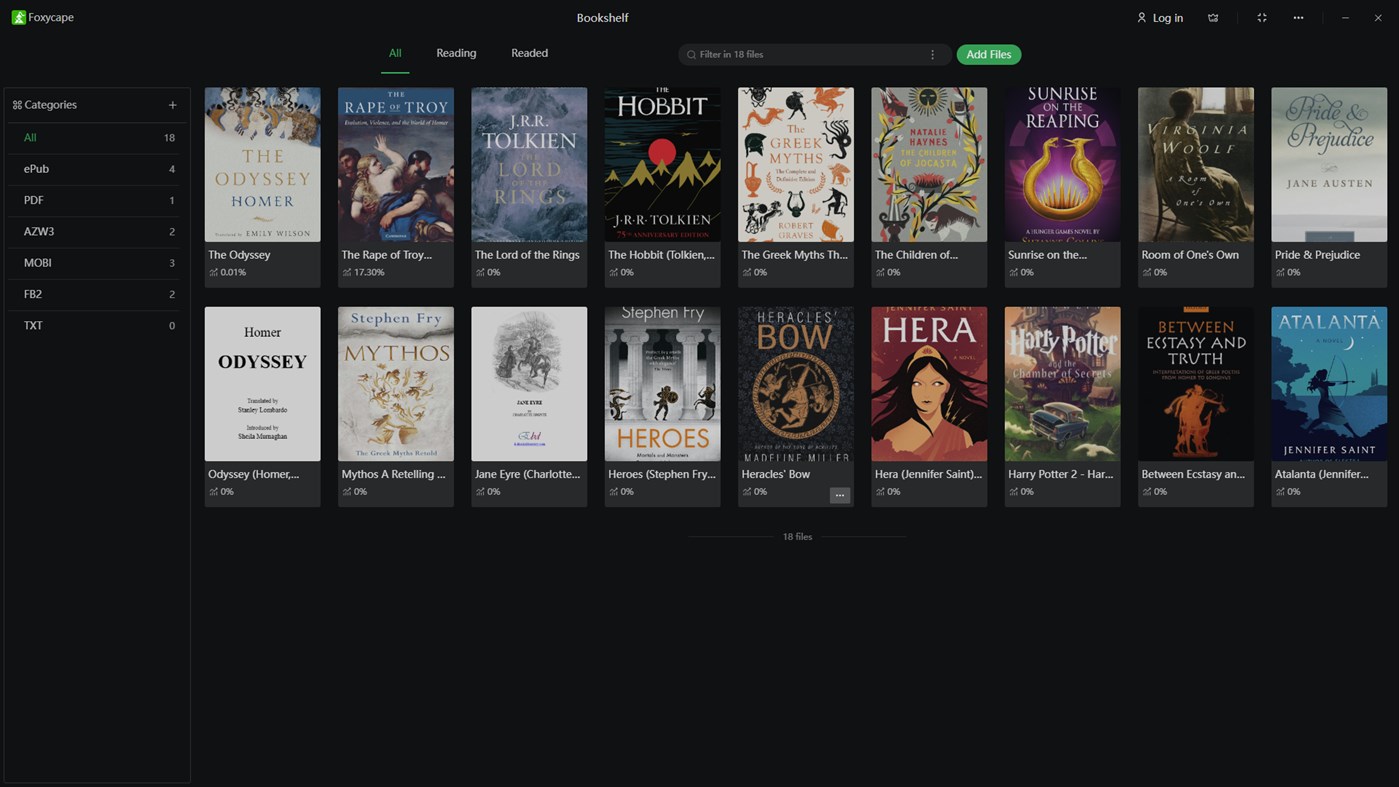Viewport: 1399px width, 787px height.
Task: Open The Lord of the Rings cover
Action: (x=529, y=164)
